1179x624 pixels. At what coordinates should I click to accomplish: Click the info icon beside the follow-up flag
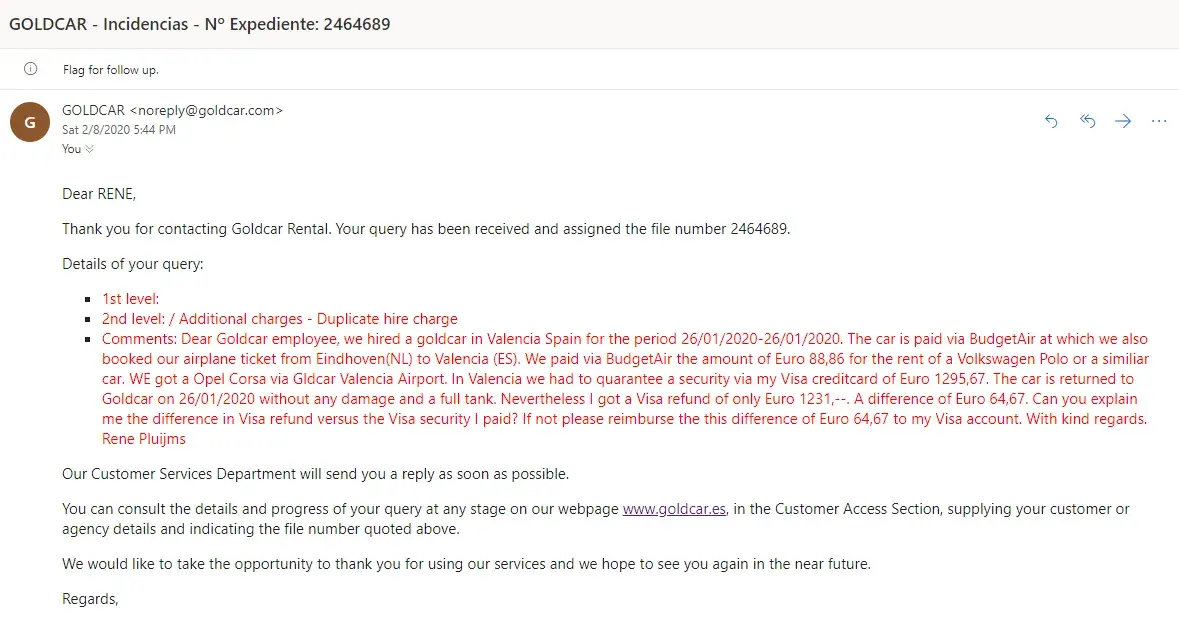coord(30,70)
